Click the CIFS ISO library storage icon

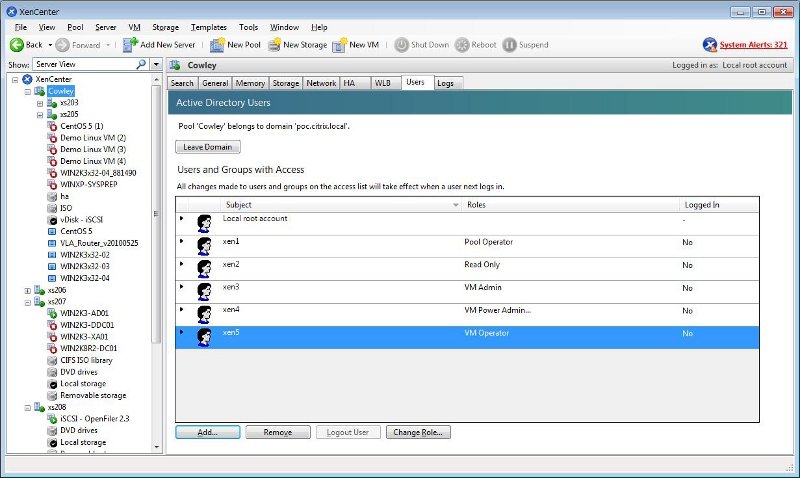[x=52, y=360]
